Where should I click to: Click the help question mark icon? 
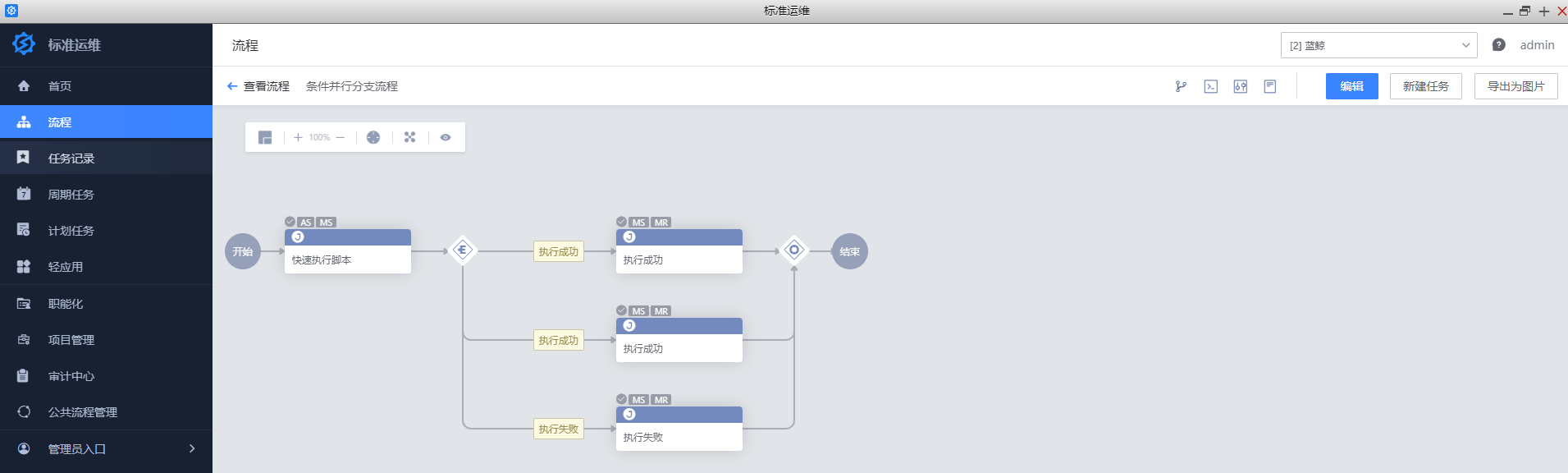(x=1498, y=45)
